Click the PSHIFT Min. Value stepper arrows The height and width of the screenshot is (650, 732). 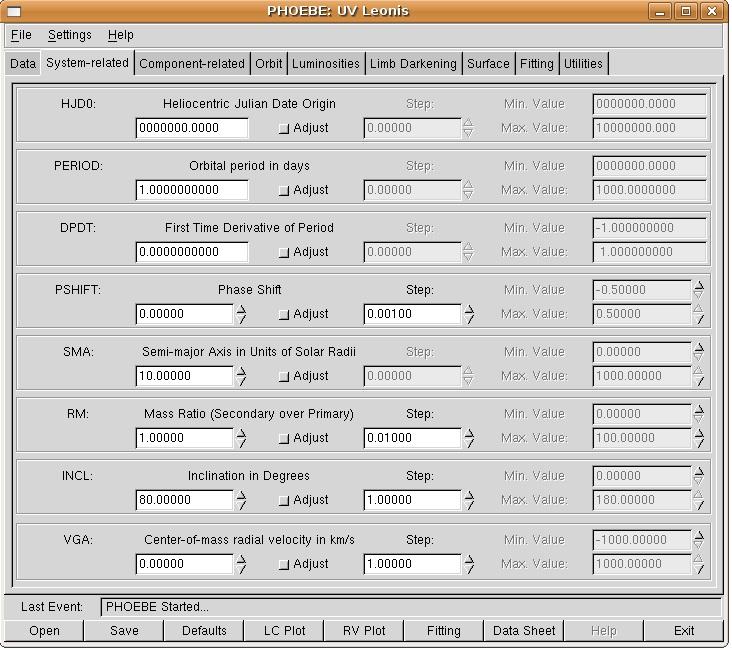(x=698, y=290)
